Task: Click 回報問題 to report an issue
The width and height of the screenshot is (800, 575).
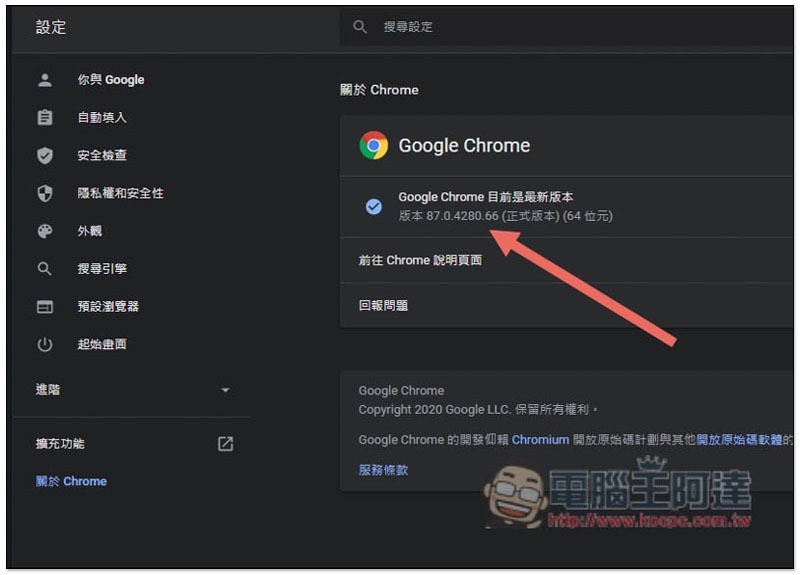Action: coord(383,306)
